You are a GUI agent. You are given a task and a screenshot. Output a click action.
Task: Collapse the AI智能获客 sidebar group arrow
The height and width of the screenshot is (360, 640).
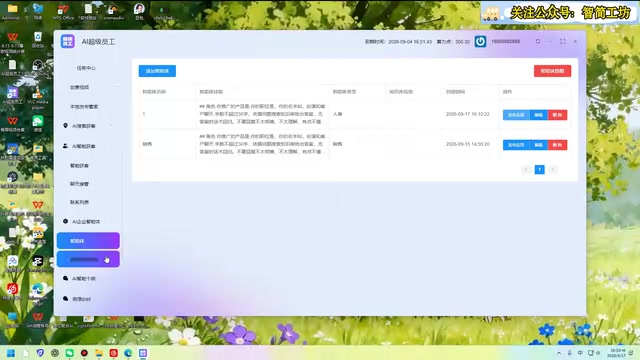click(x=111, y=146)
